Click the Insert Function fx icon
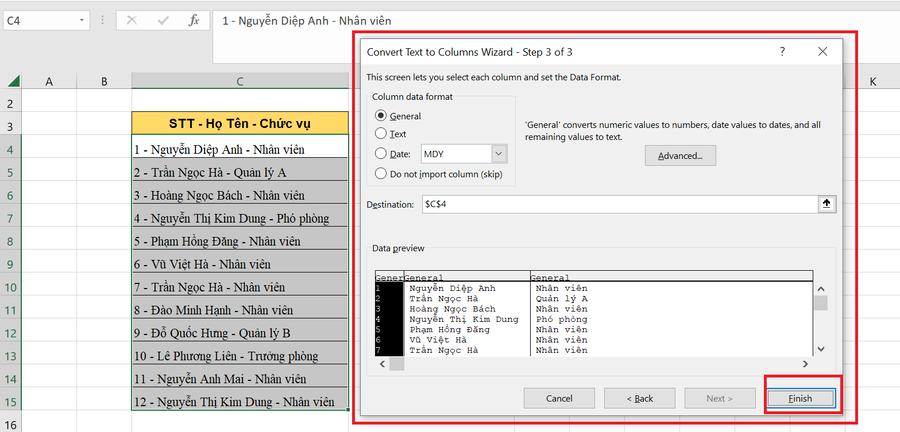The image size is (900, 432). [194, 21]
